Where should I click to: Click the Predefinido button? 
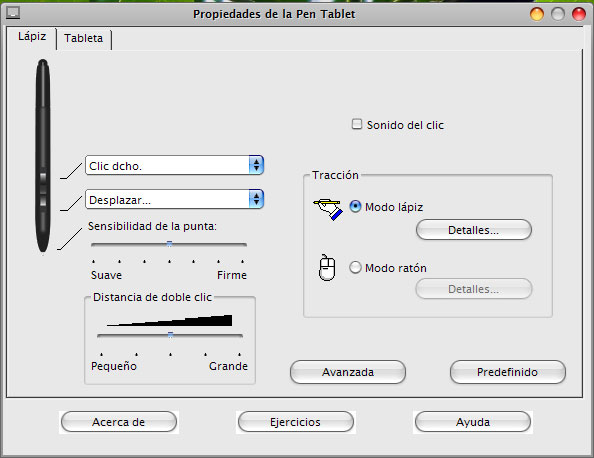point(508,372)
